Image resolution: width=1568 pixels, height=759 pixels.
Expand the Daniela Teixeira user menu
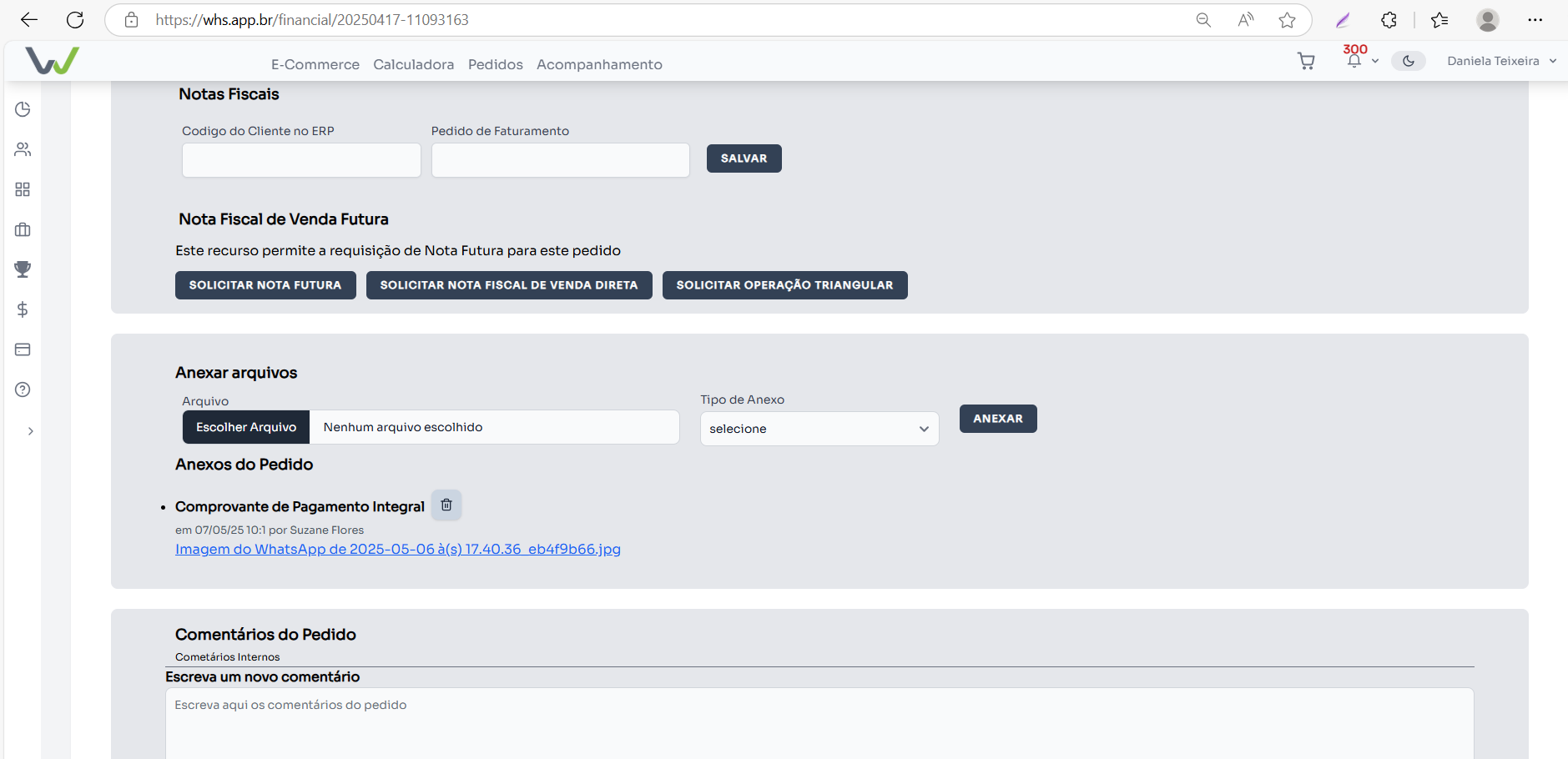pyautogui.click(x=1501, y=61)
